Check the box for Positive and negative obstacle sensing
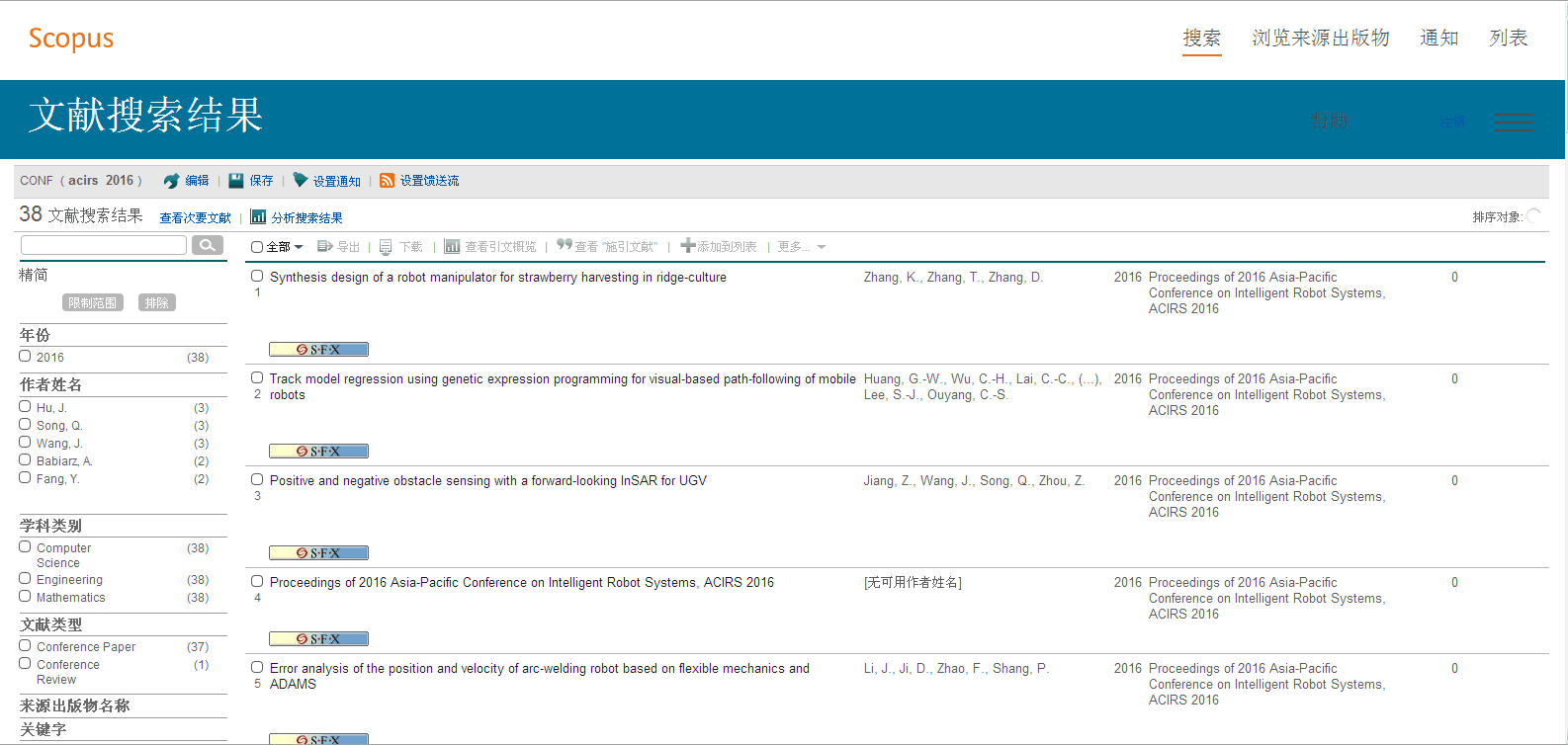 257,479
